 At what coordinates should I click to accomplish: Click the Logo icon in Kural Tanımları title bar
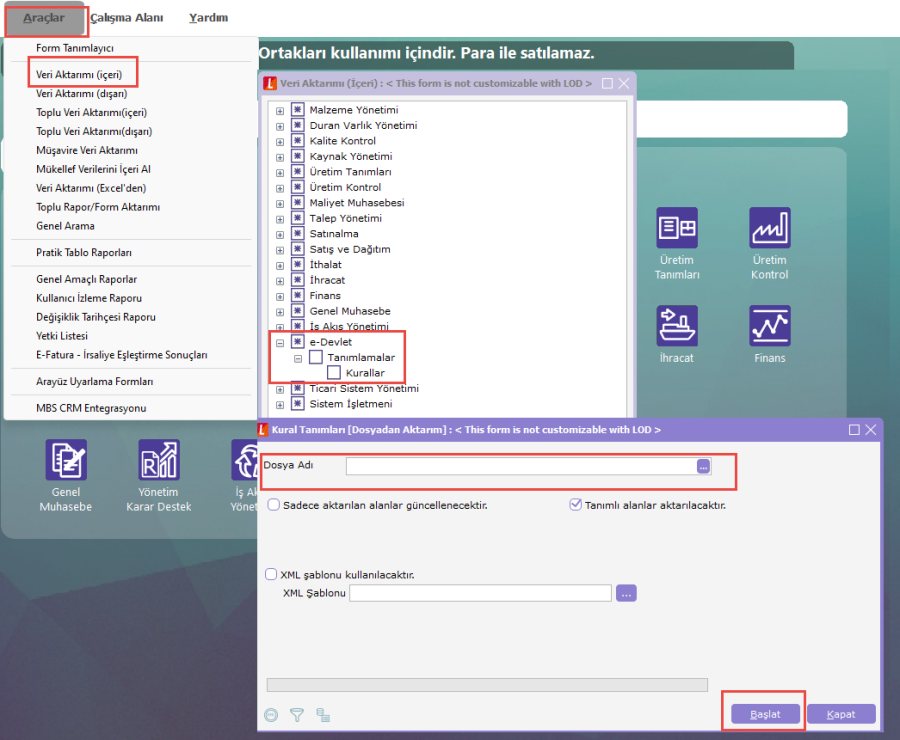[x=263, y=429]
